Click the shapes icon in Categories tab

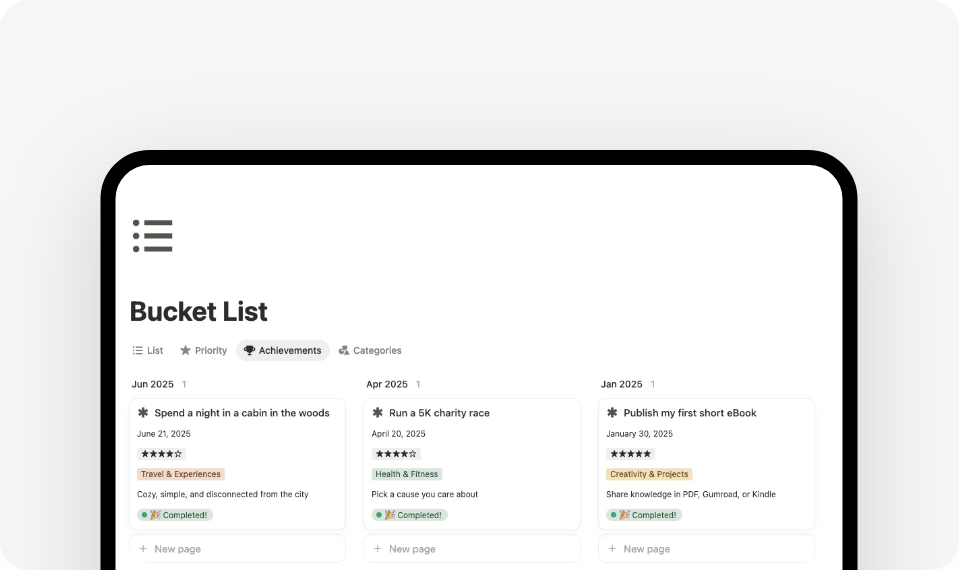(x=344, y=350)
